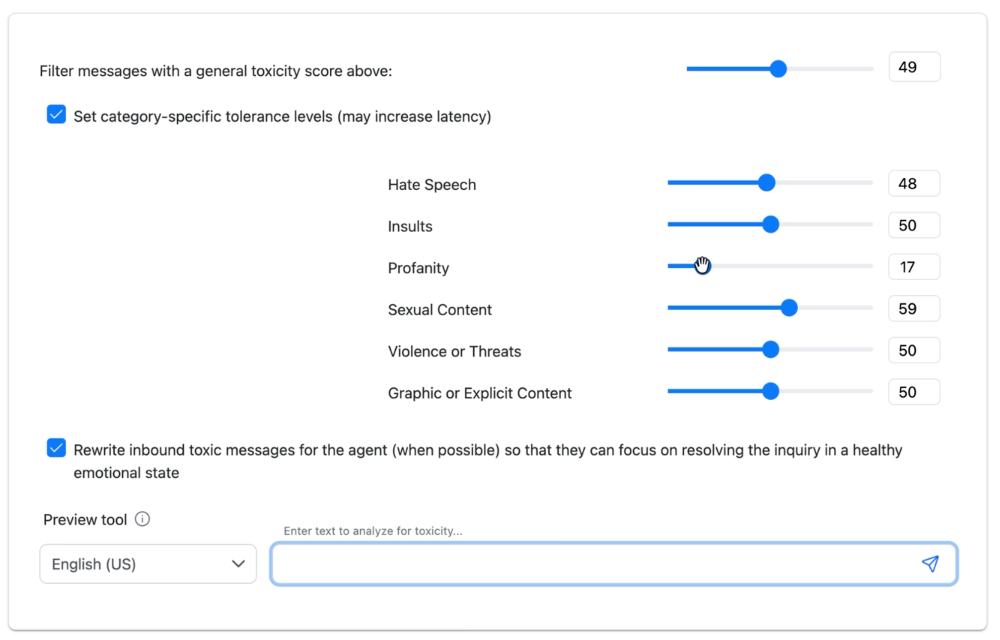
Task: Click the general toxicity value field showing 49
Action: (914, 67)
